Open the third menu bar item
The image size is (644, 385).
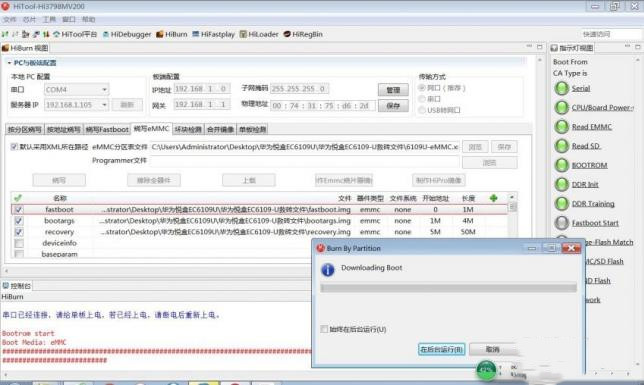point(49,19)
